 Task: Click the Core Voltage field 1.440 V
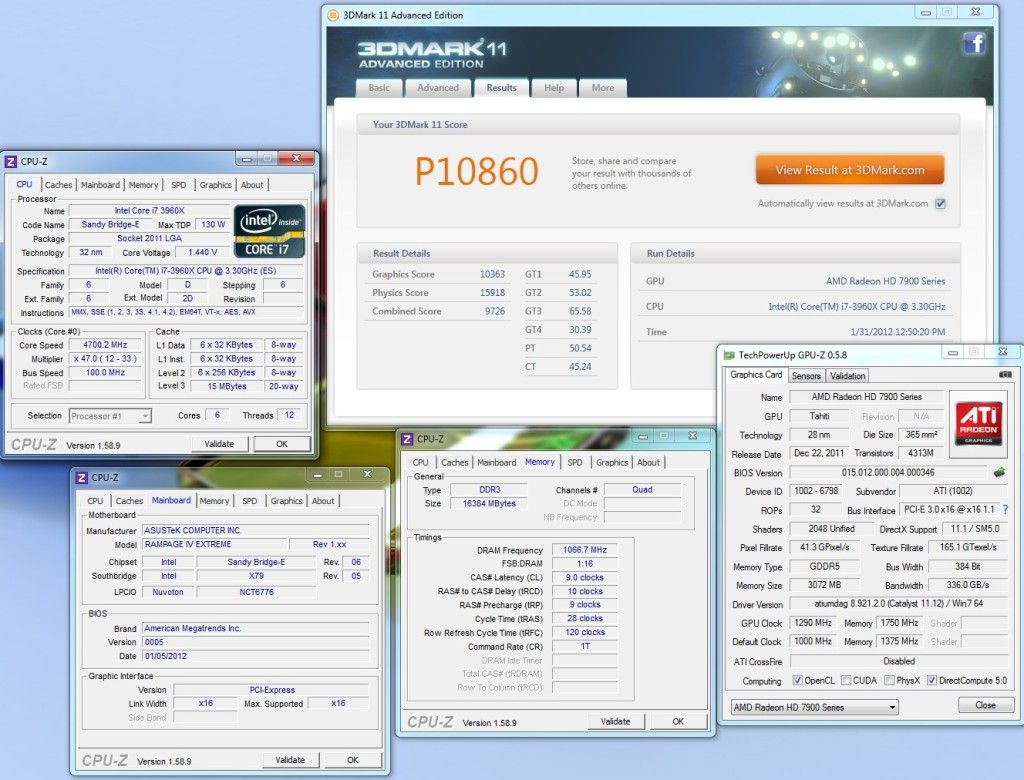click(202, 252)
